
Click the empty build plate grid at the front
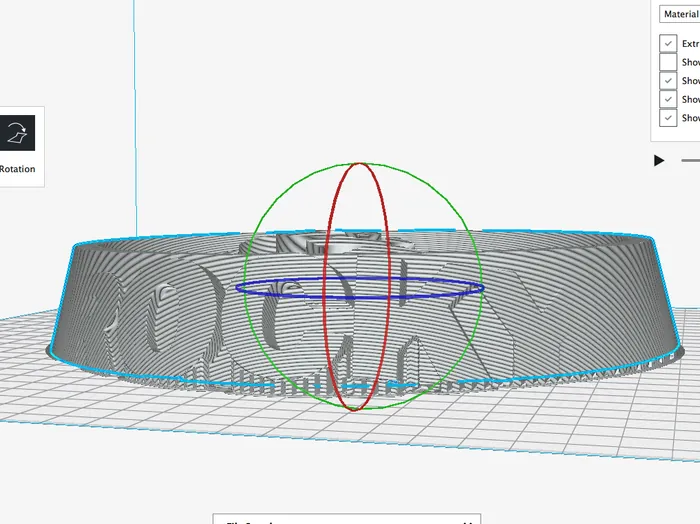coord(350,460)
